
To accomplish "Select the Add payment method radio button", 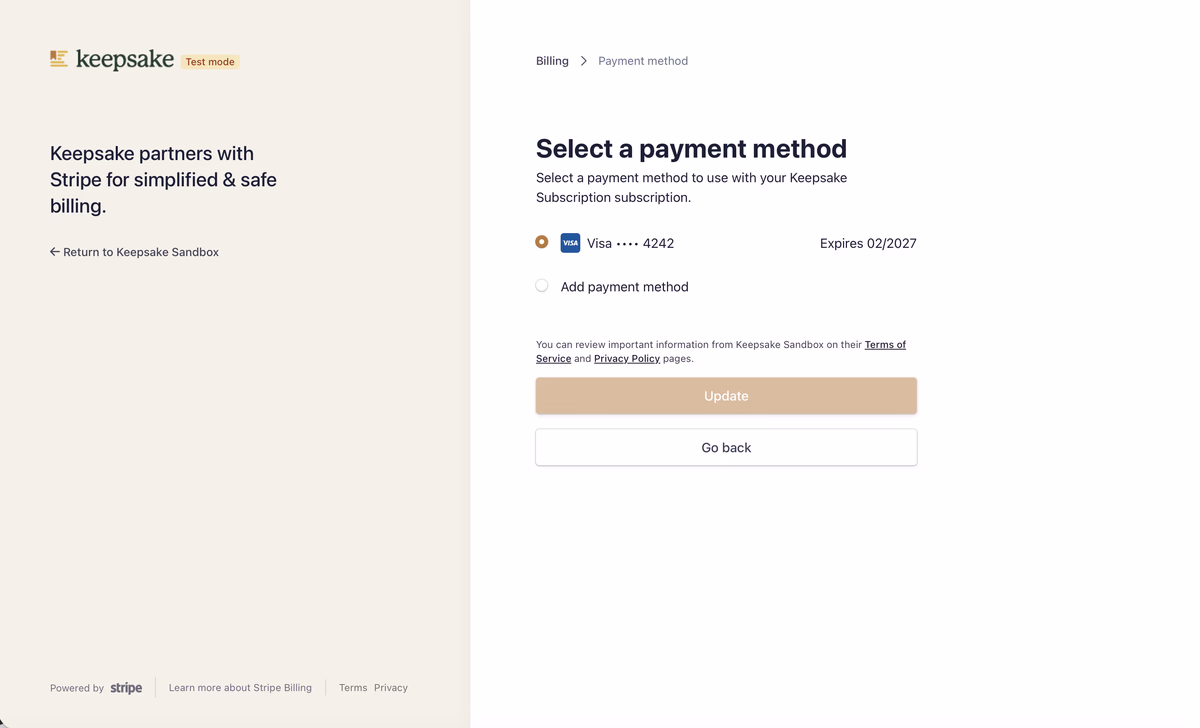I will coord(542,286).
